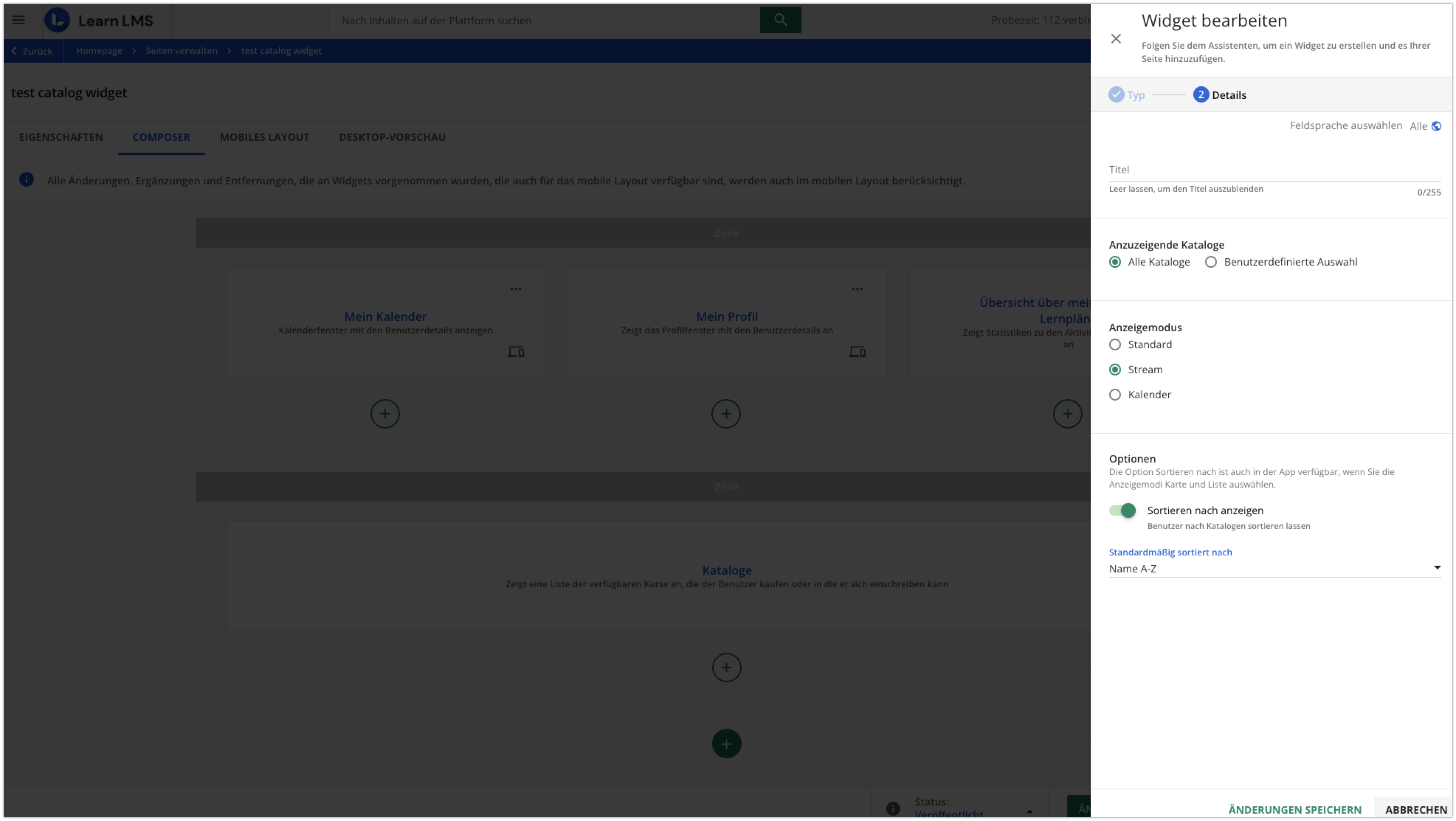The image size is (1456, 821).
Task: Click the globe language selector icon
Action: pos(1436,126)
